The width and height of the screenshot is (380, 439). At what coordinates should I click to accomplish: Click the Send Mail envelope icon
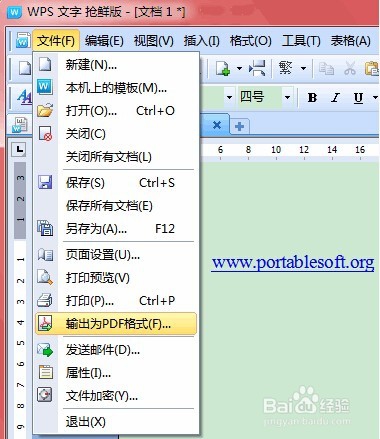pos(45,350)
